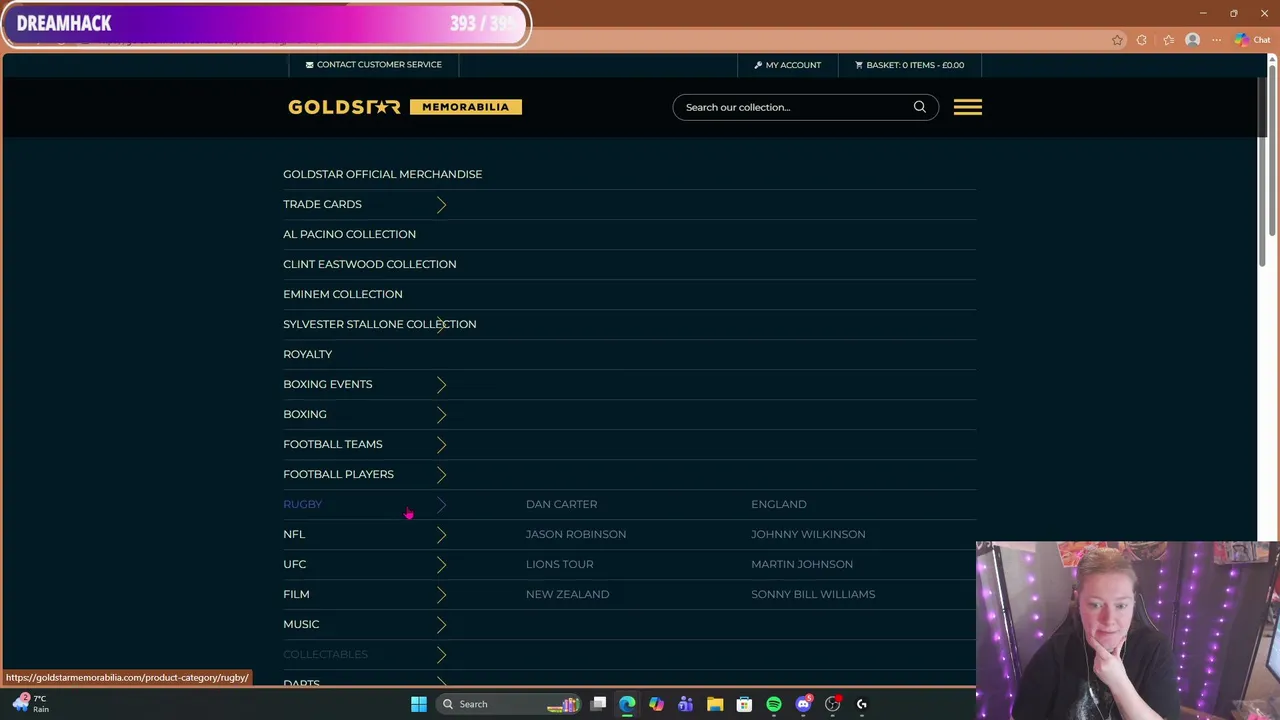Image resolution: width=1280 pixels, height=720 pixels.
Task: Click the taskbar Search box
Action: [x=510, y=704]
